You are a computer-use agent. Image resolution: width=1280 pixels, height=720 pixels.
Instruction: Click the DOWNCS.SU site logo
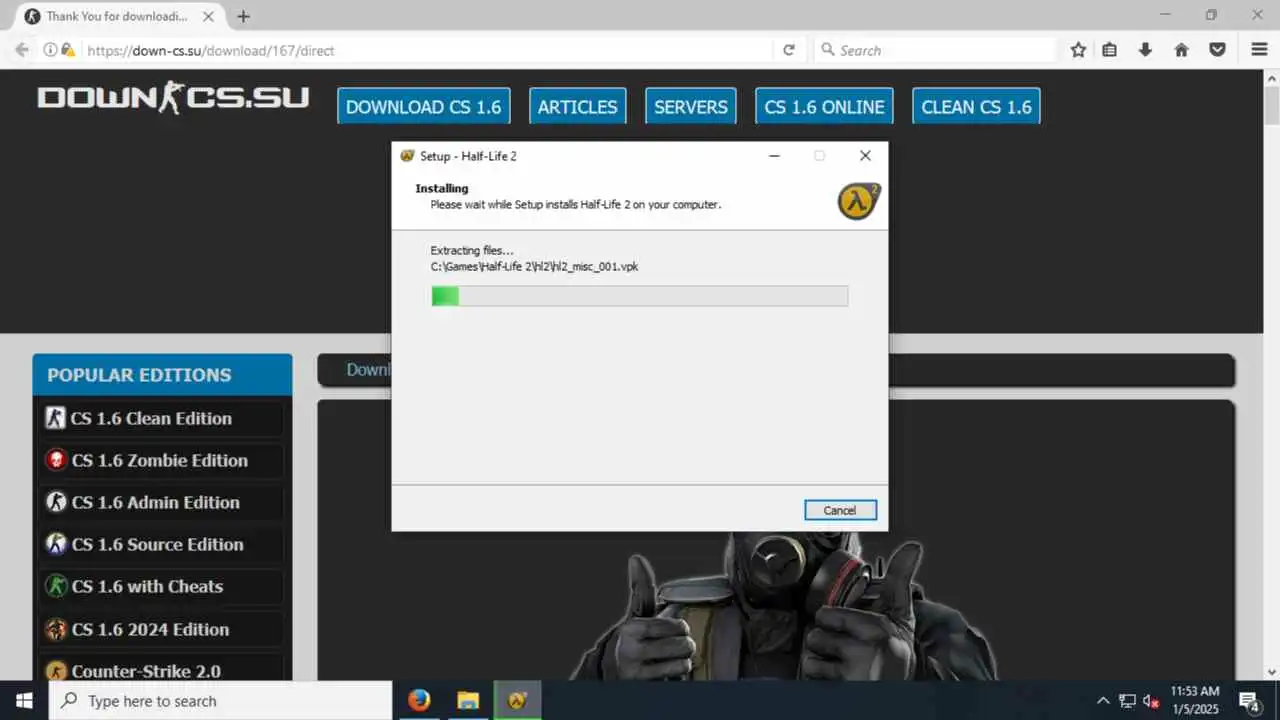point(173,98)
